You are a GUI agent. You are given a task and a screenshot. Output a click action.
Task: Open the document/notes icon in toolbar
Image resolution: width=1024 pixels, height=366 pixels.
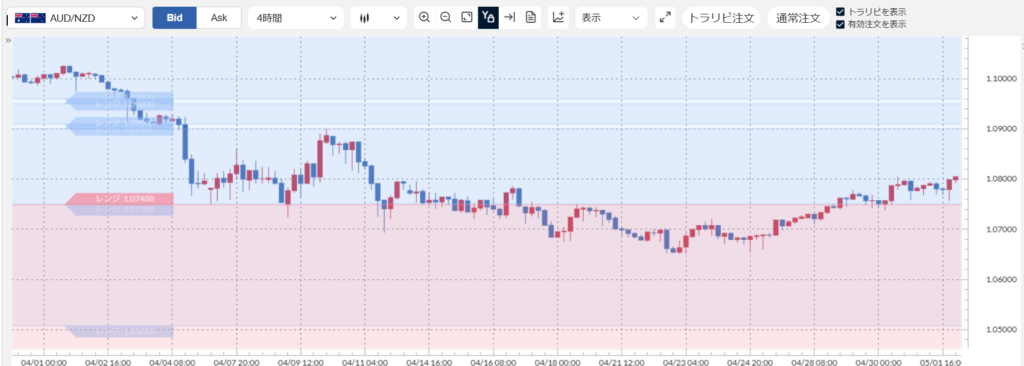[x=531, y=18]
